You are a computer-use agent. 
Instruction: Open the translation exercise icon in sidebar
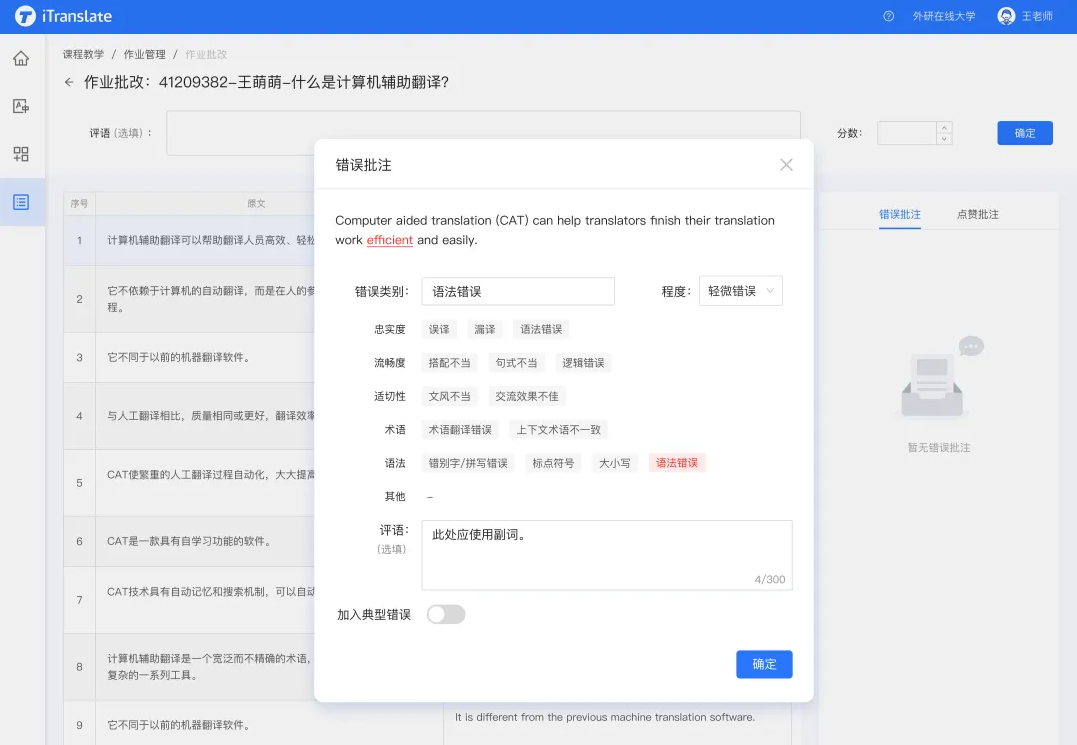point(21,106)
